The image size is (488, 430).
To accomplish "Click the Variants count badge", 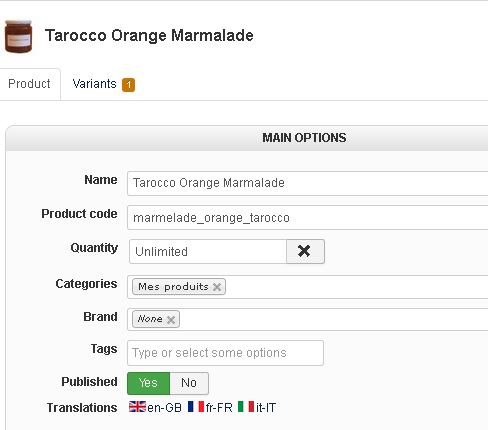I will (128, 85).
